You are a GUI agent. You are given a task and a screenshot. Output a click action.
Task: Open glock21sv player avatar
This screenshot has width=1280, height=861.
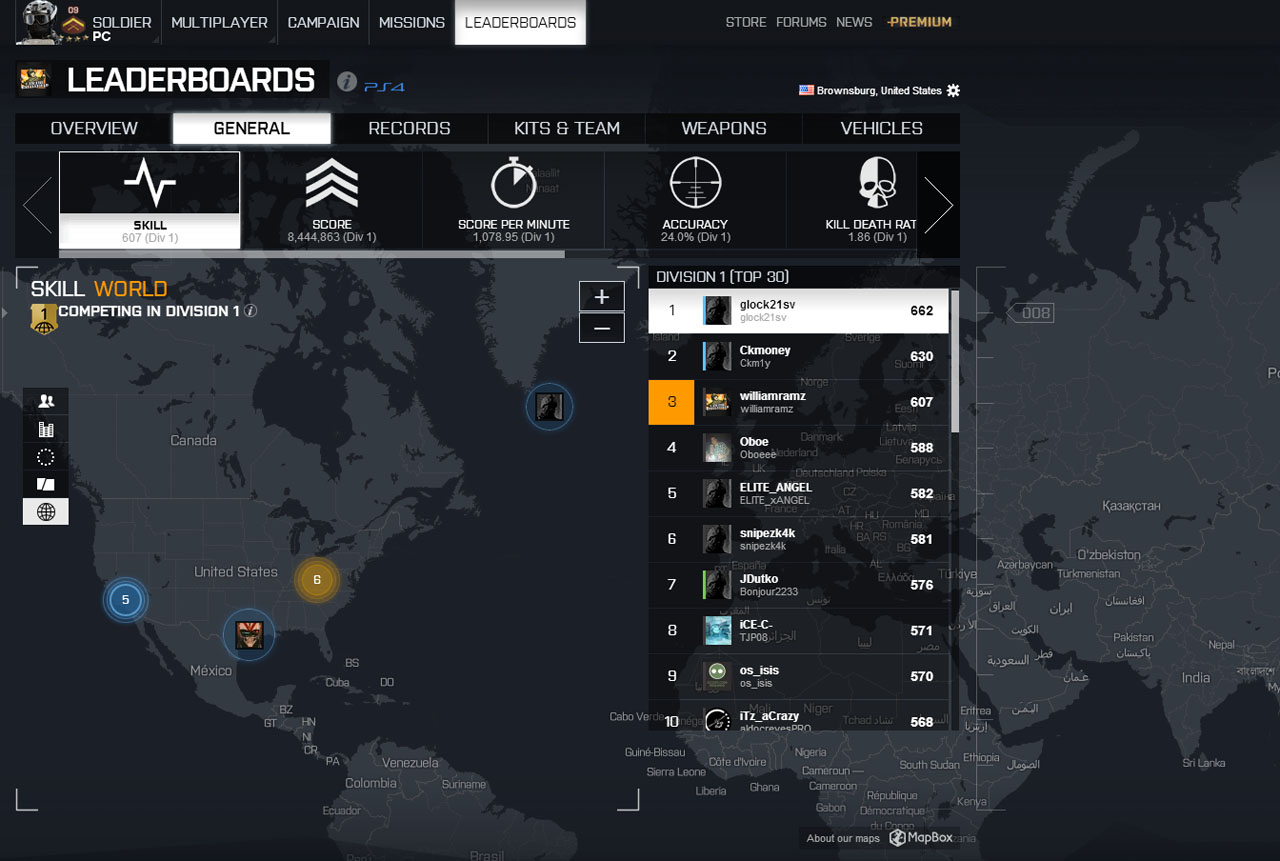tap(717, 311)
